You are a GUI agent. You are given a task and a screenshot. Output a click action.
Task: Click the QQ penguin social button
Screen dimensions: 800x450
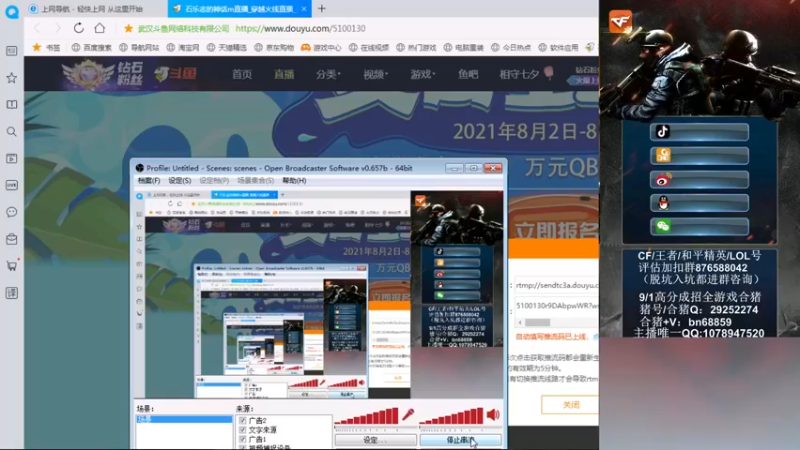[x=699, y=203]
